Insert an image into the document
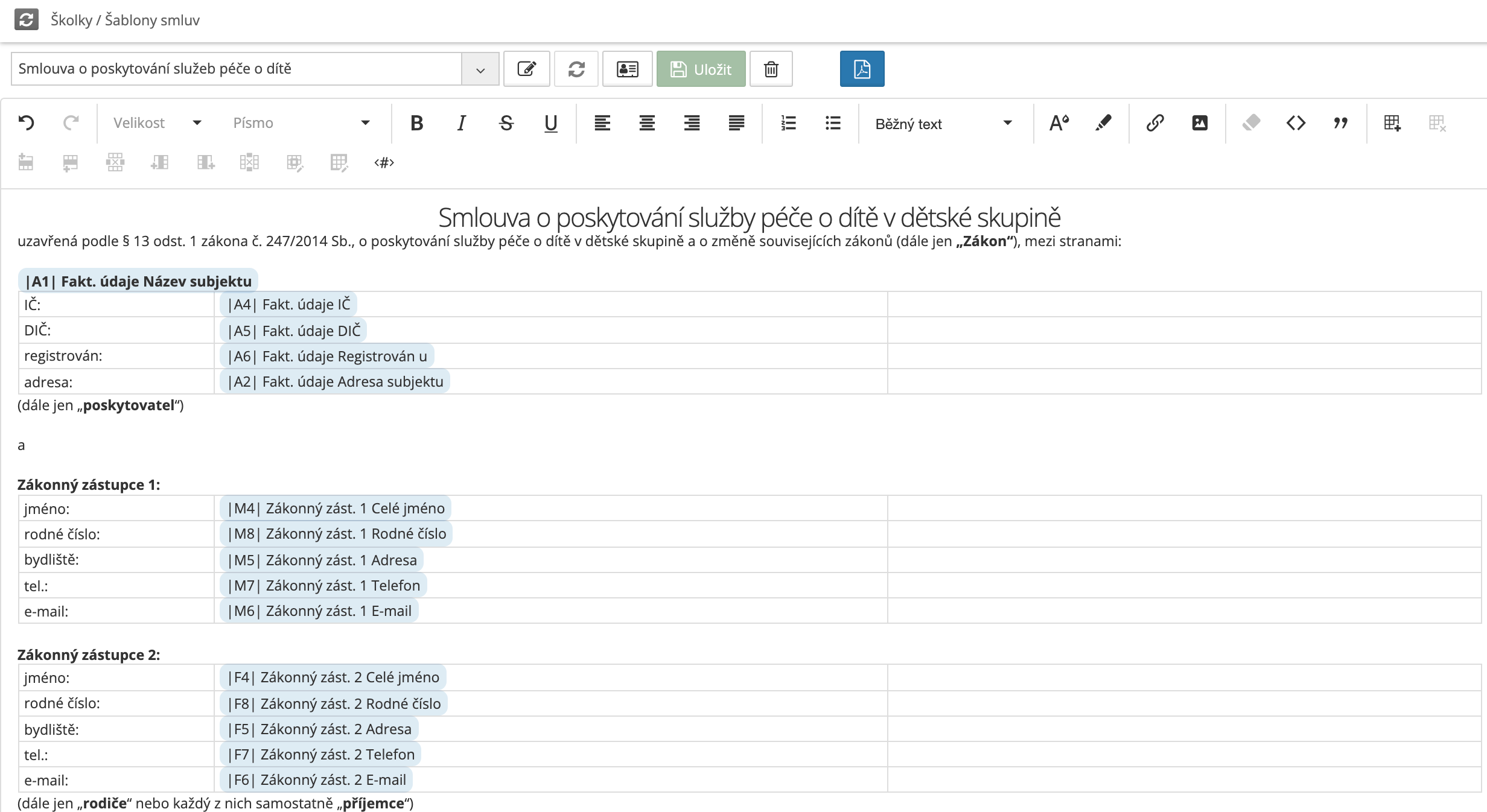This screenshot has width=1487, height=812. click(x=1200, y=123)
